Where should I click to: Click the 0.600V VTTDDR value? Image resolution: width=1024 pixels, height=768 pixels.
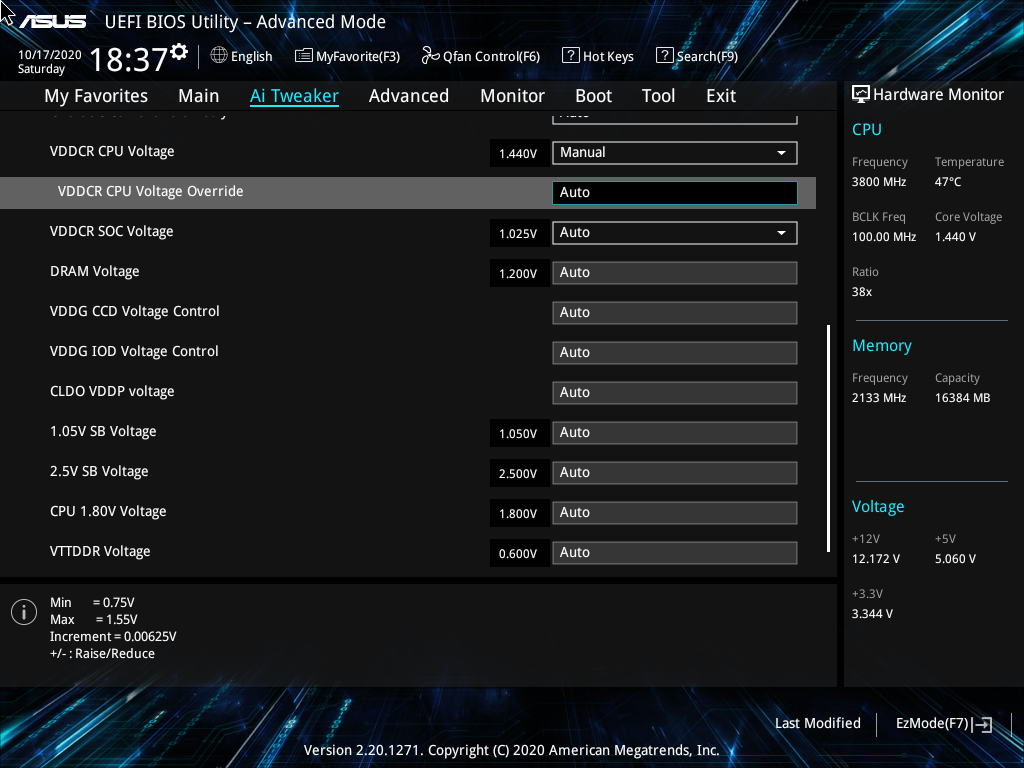click(x=518, y=554)
